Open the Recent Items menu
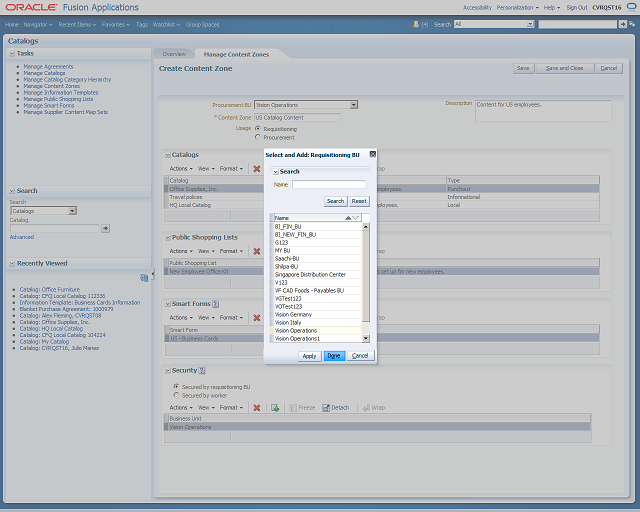The height and width of the screenshot is (512, 640). pyautogui.click(x=77, y=24)
